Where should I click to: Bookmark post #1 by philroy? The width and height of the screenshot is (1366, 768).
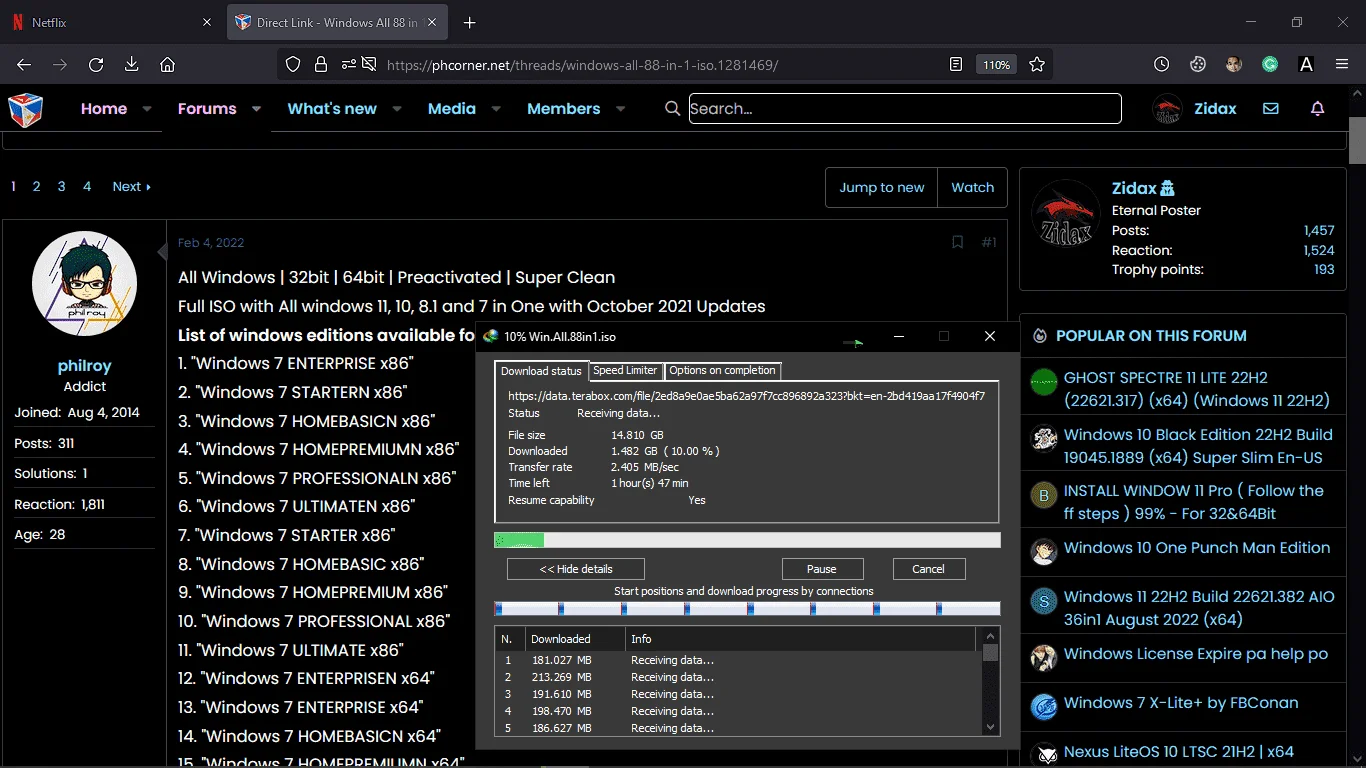[x=957, y=243]
